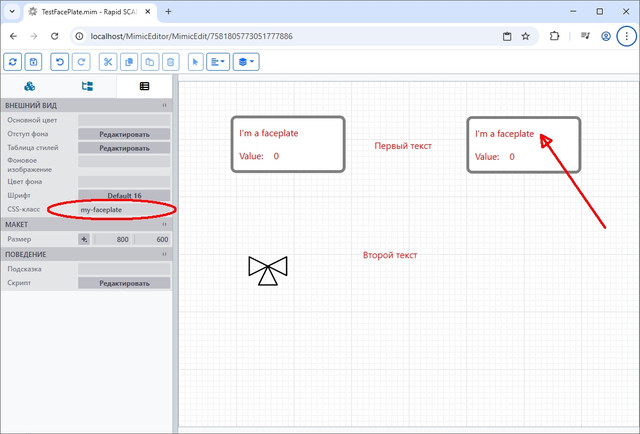Select the left faceplate component

[288, 144]
